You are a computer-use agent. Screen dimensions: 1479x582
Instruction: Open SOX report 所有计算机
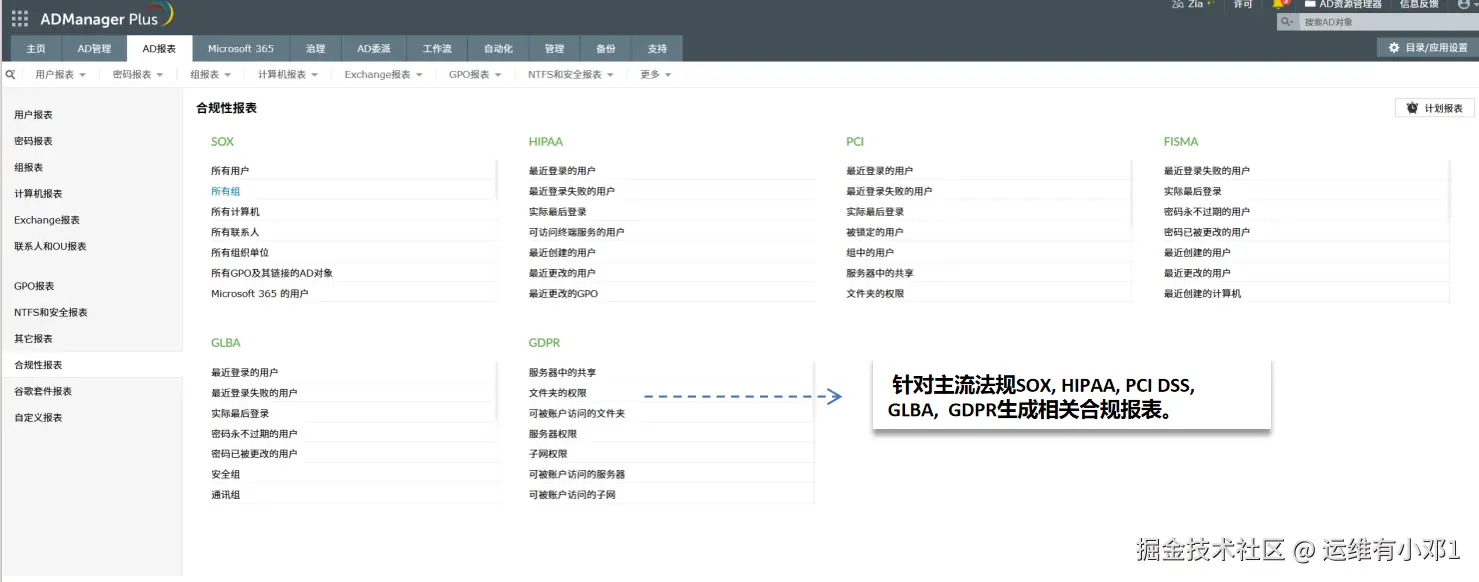[235, 212]
